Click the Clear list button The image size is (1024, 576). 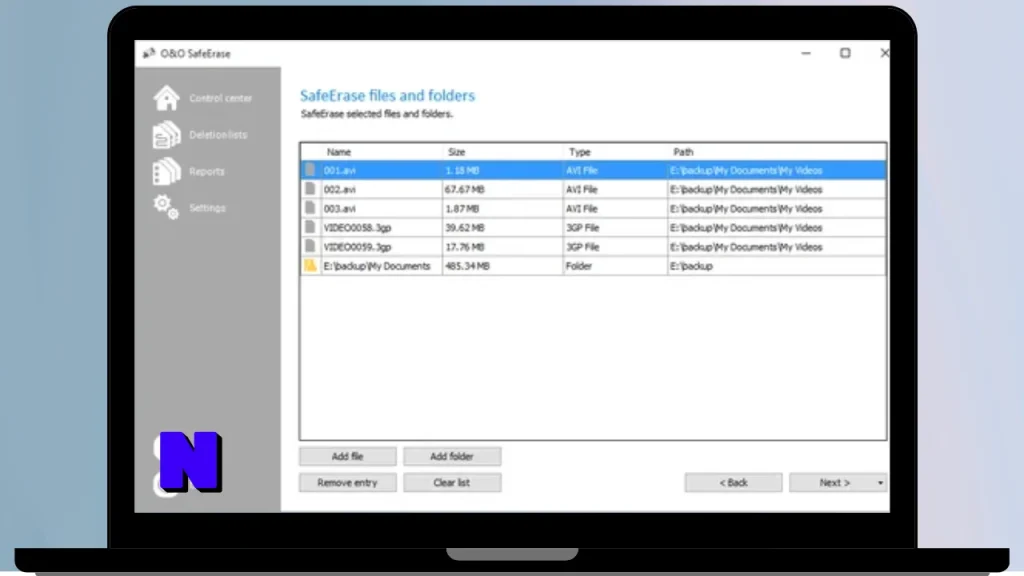(452, 483)
